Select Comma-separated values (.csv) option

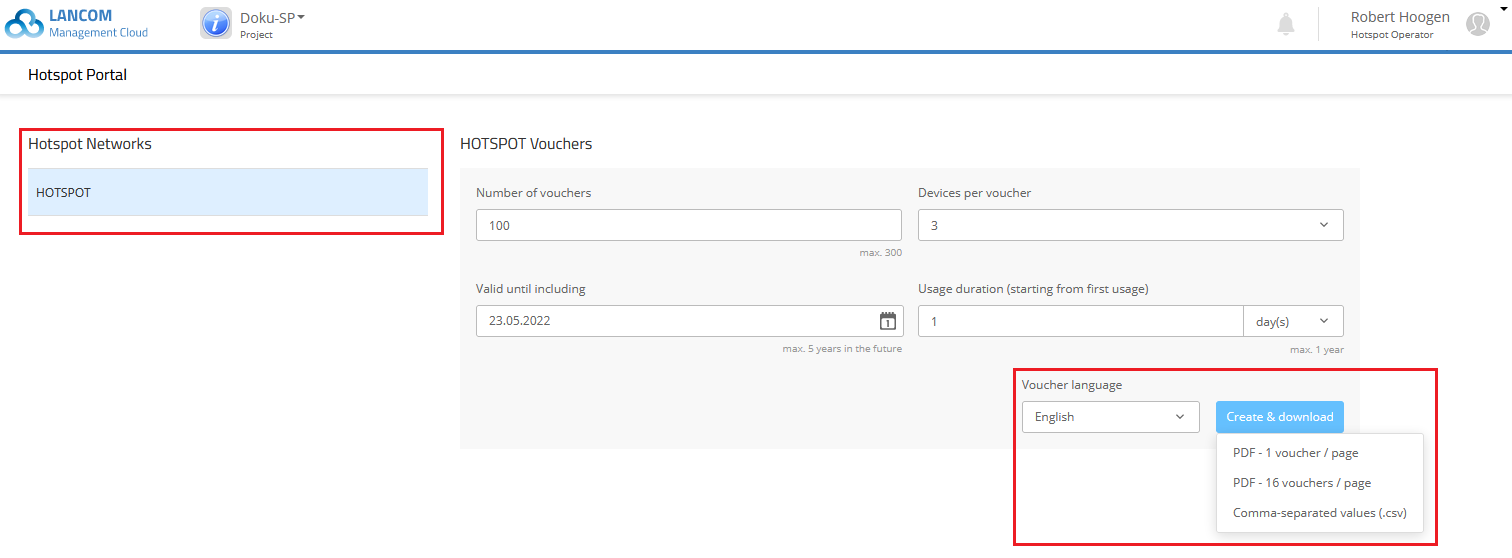[1319, 513]
